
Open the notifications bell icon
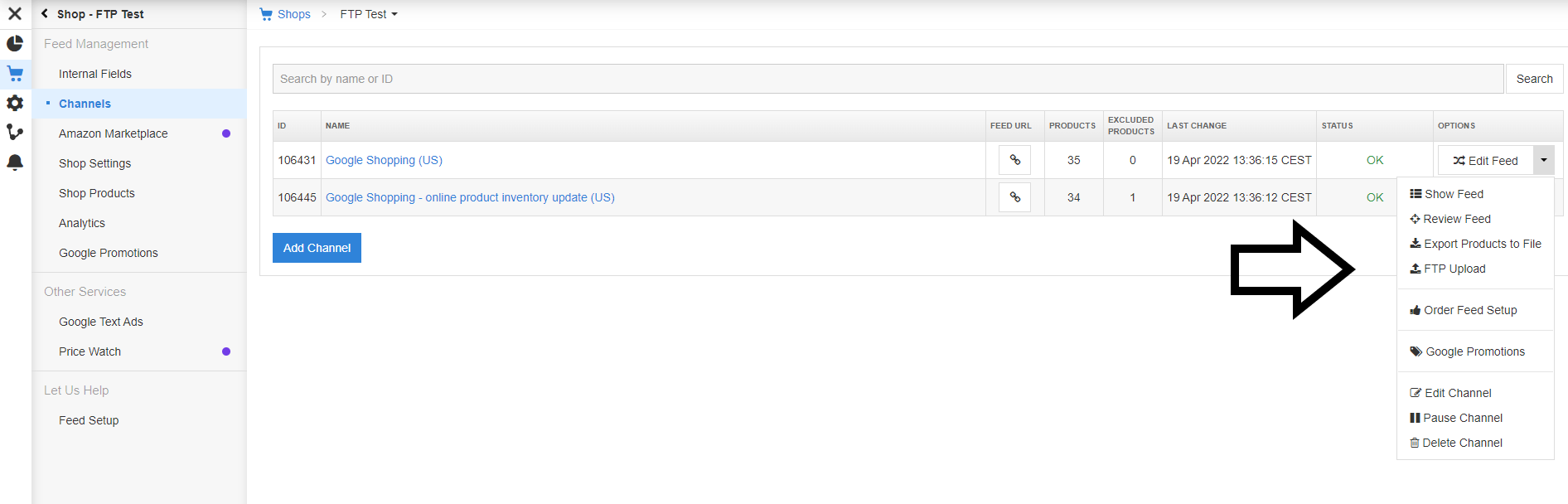click(15, 162)
